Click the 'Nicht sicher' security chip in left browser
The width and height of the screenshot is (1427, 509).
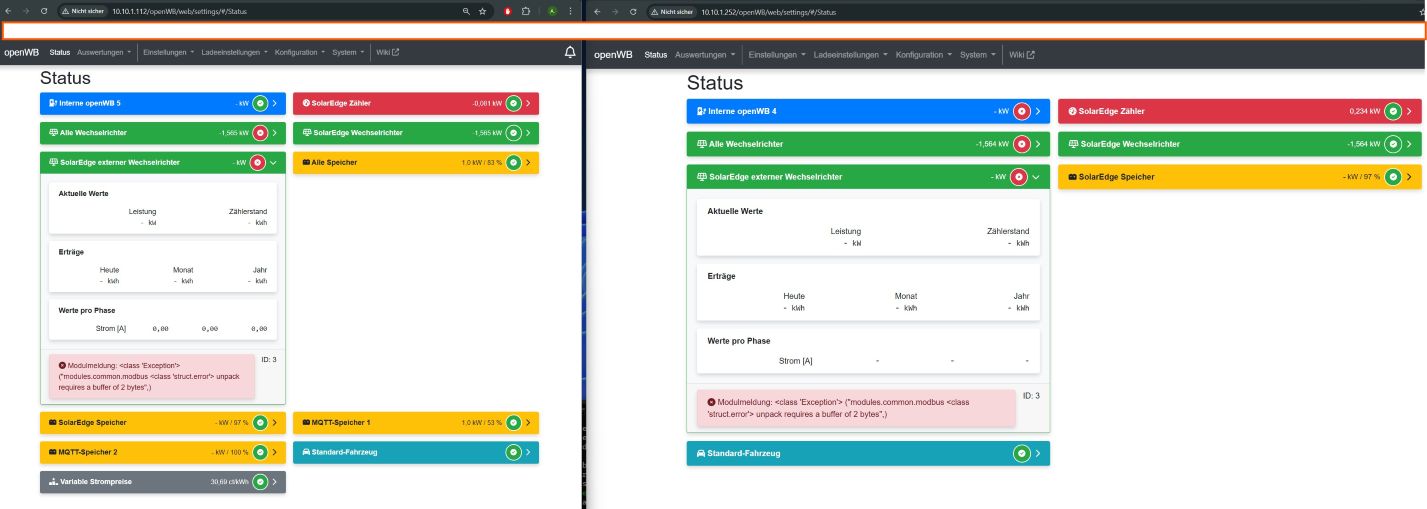84,11
